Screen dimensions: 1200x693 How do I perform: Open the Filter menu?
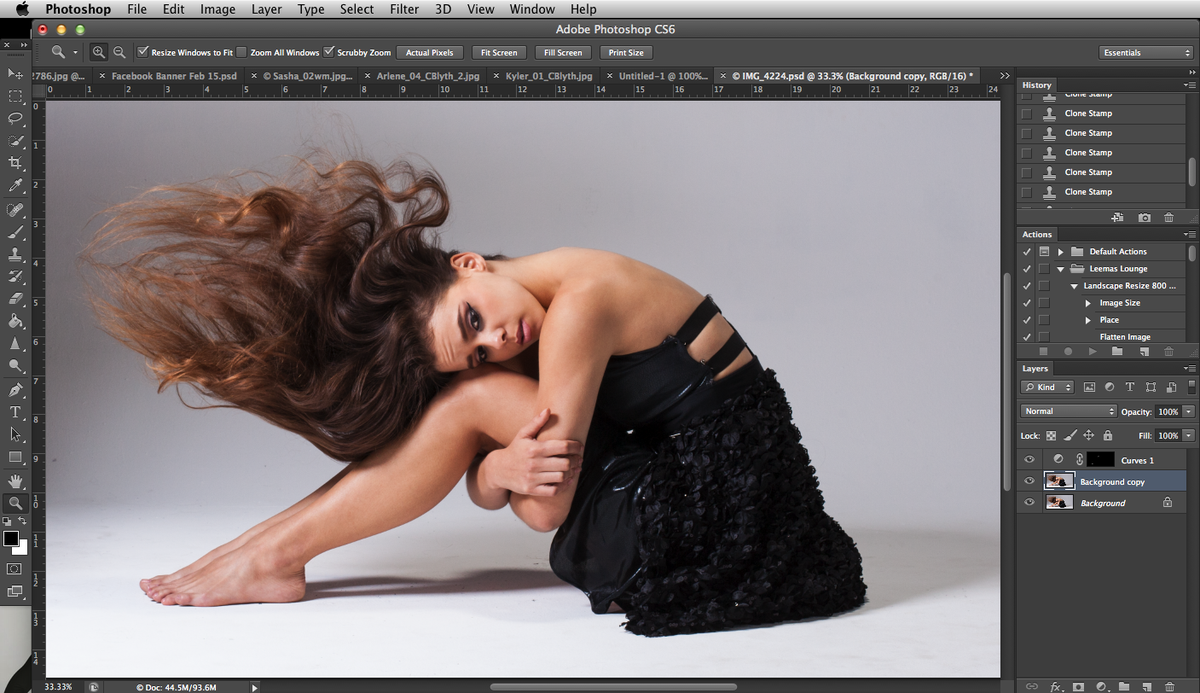(x=404, y=9)
